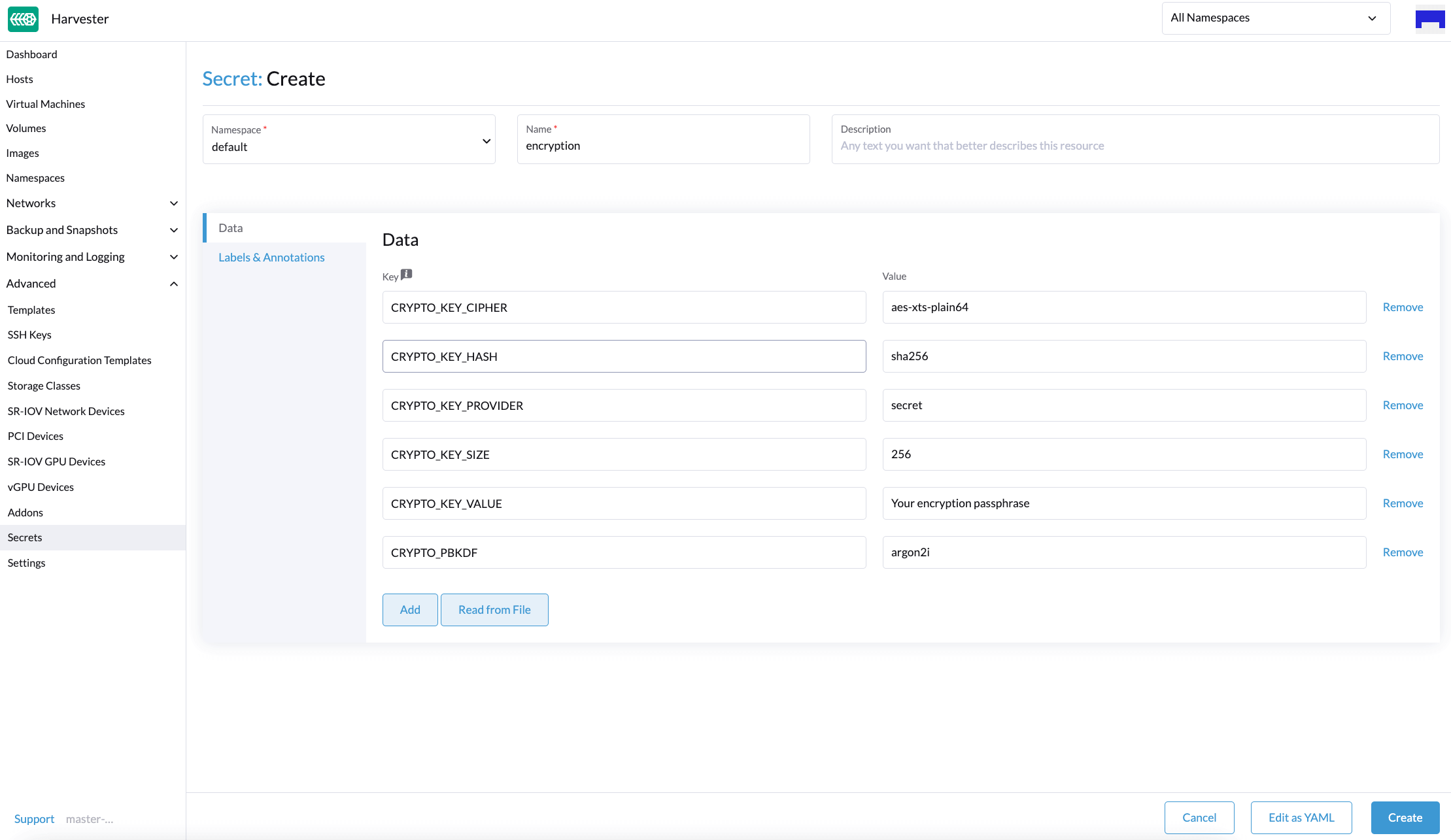This screenshot has width=1451, height=840.
Task: Click Edit as YAML
Action: pos(1301,817)
